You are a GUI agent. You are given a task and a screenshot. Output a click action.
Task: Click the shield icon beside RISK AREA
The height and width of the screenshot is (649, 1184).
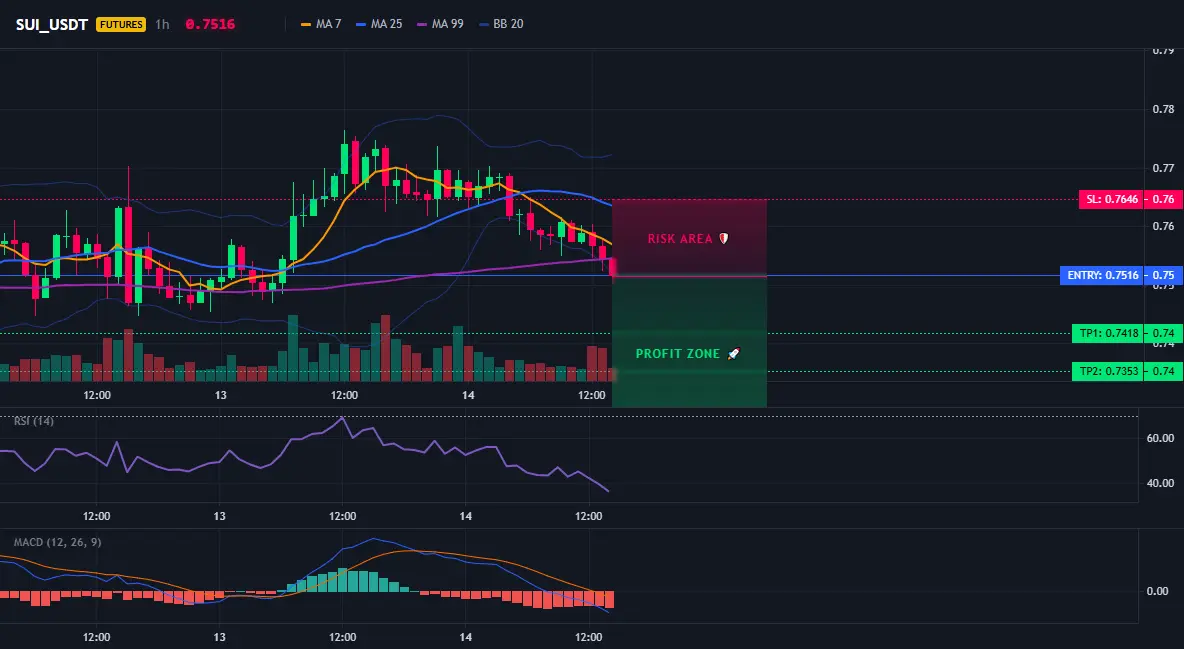pyautogui.click(x=723, y=239)
